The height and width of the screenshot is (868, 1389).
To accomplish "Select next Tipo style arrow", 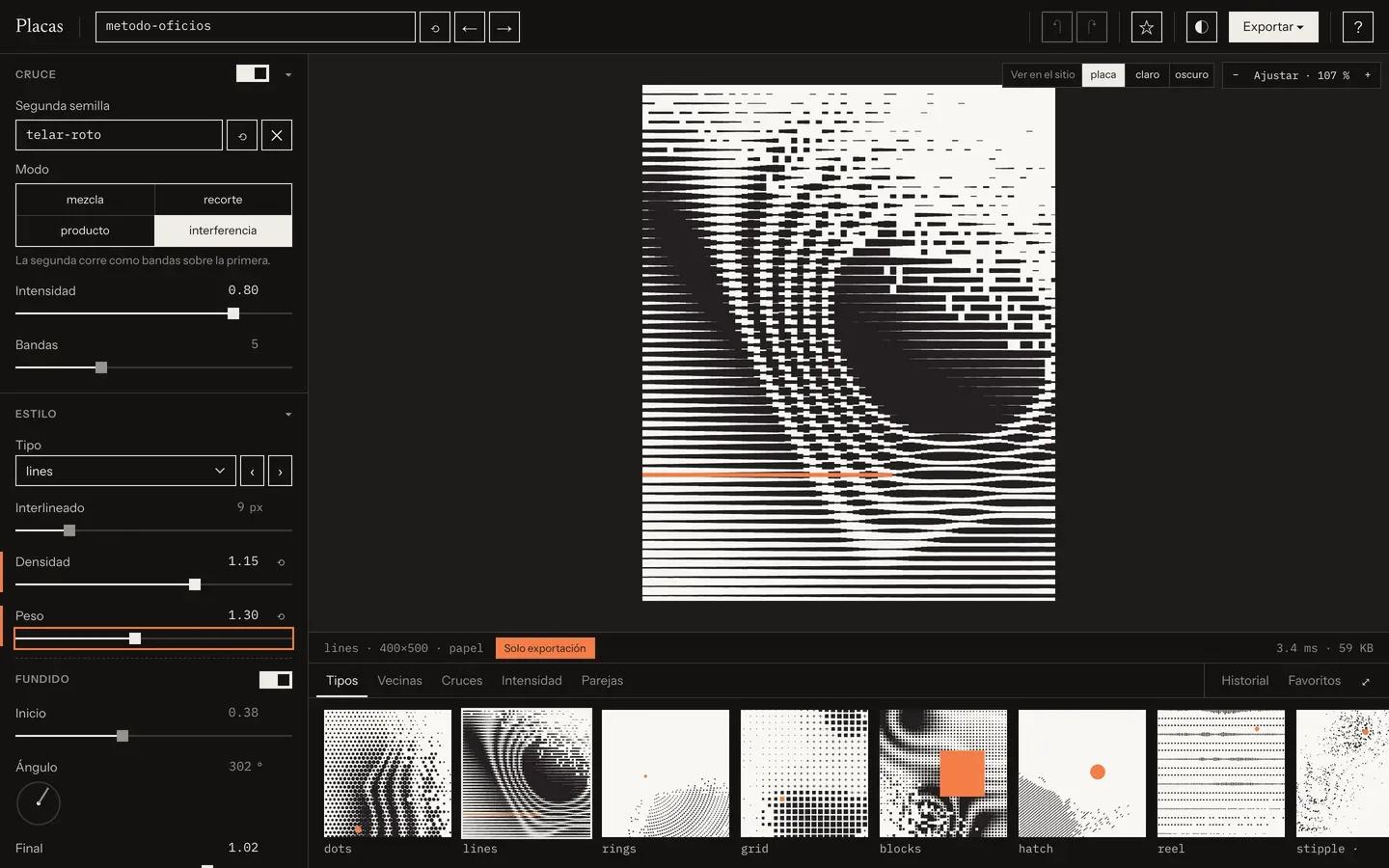I will 280,471.
